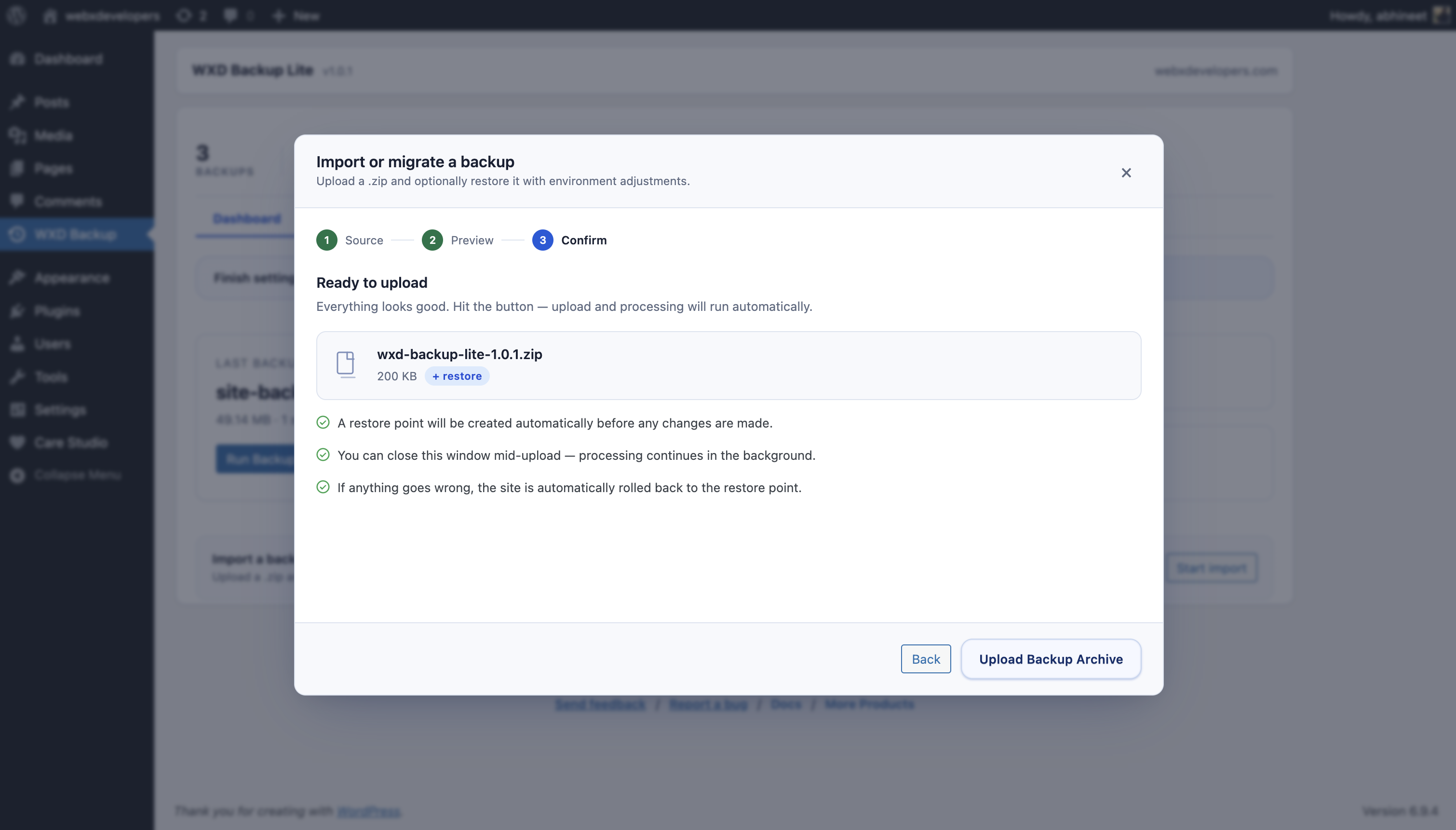Viewport: 1456px width, 830px height.
Task: Click check icon beside mid-upload note
Action: tap(323, 455)
